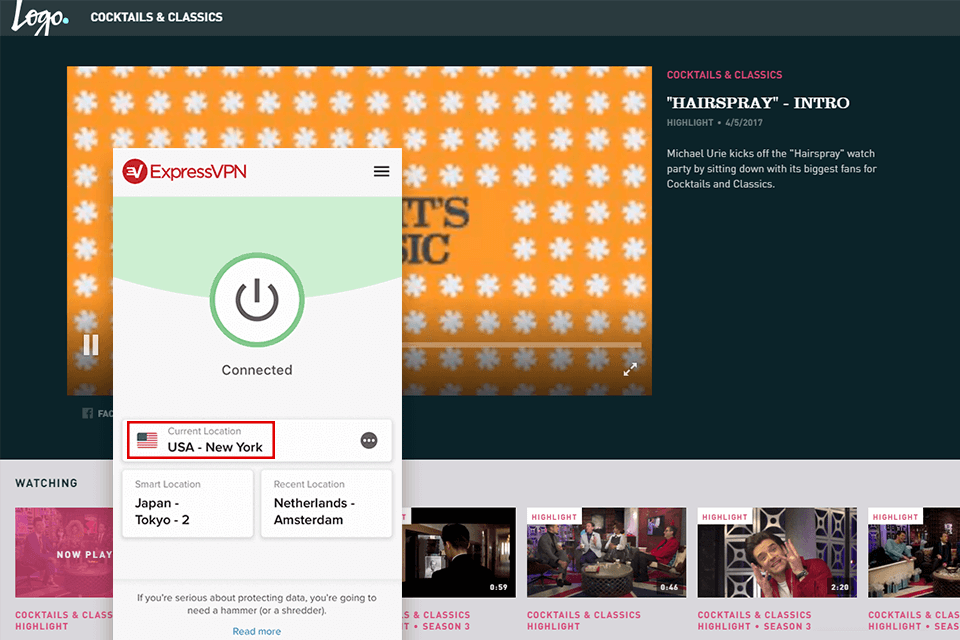Open the Read more link in ExpressVPN
This screenshot has width=960, height=640.
257,631
